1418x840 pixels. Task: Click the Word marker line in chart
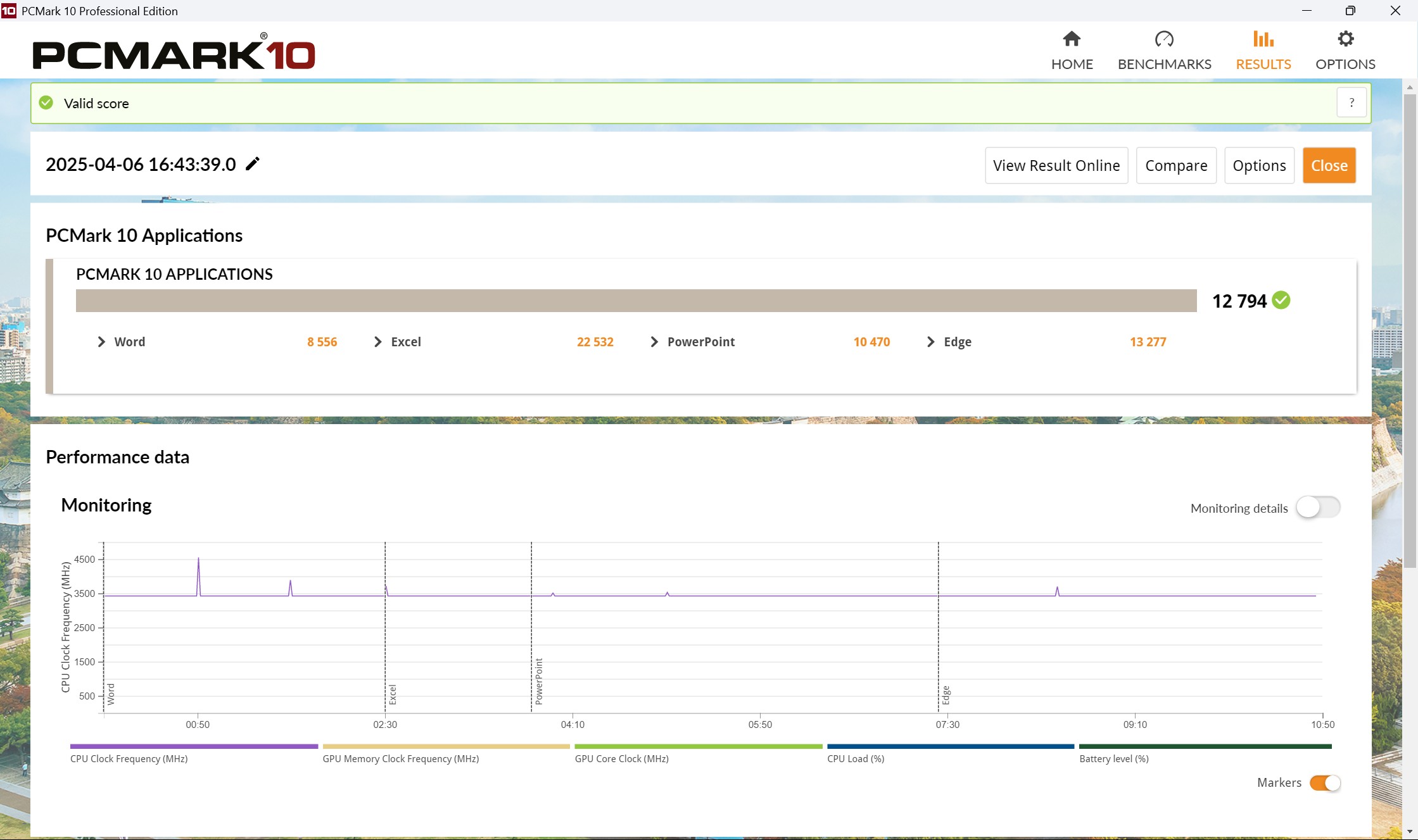pyautogui.click(x=104, y=627)
